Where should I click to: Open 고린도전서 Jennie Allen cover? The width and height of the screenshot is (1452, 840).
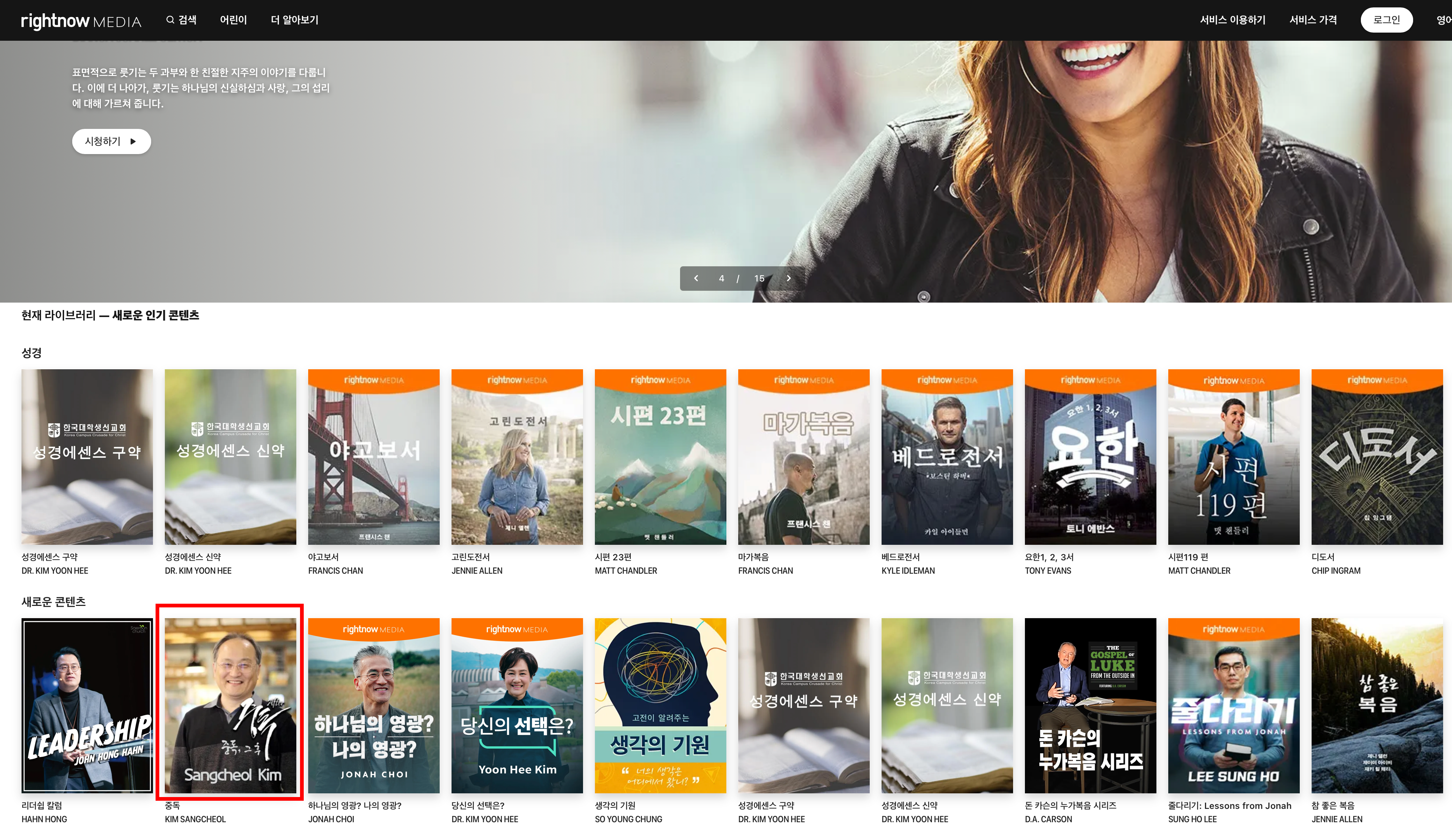(517, 457)
